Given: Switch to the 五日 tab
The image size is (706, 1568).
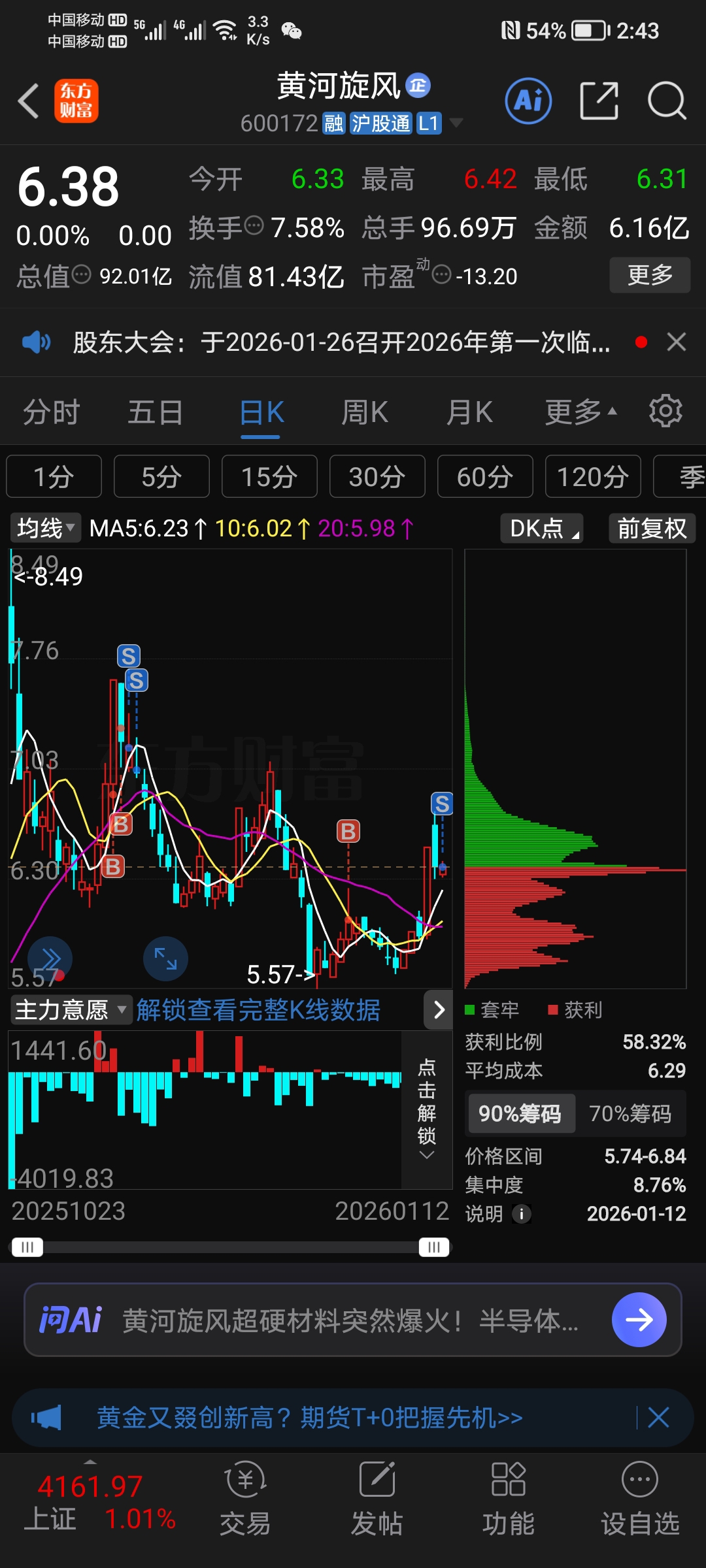Looking at the screenshot, I should coord(156,412).
